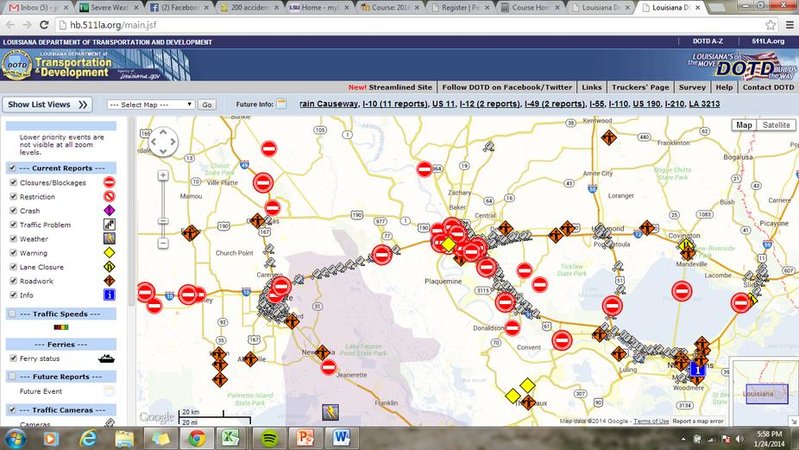Zoom in with the map plus button

[x=163, y=175]
